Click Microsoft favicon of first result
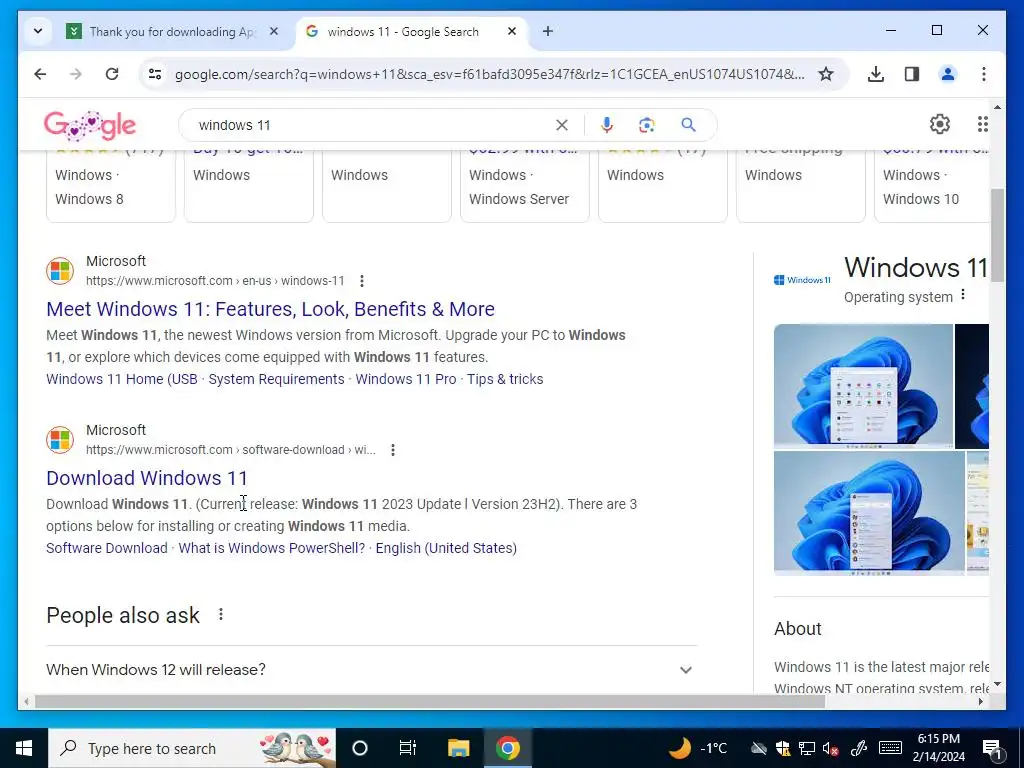1024x768 pixels. point(60,270)
